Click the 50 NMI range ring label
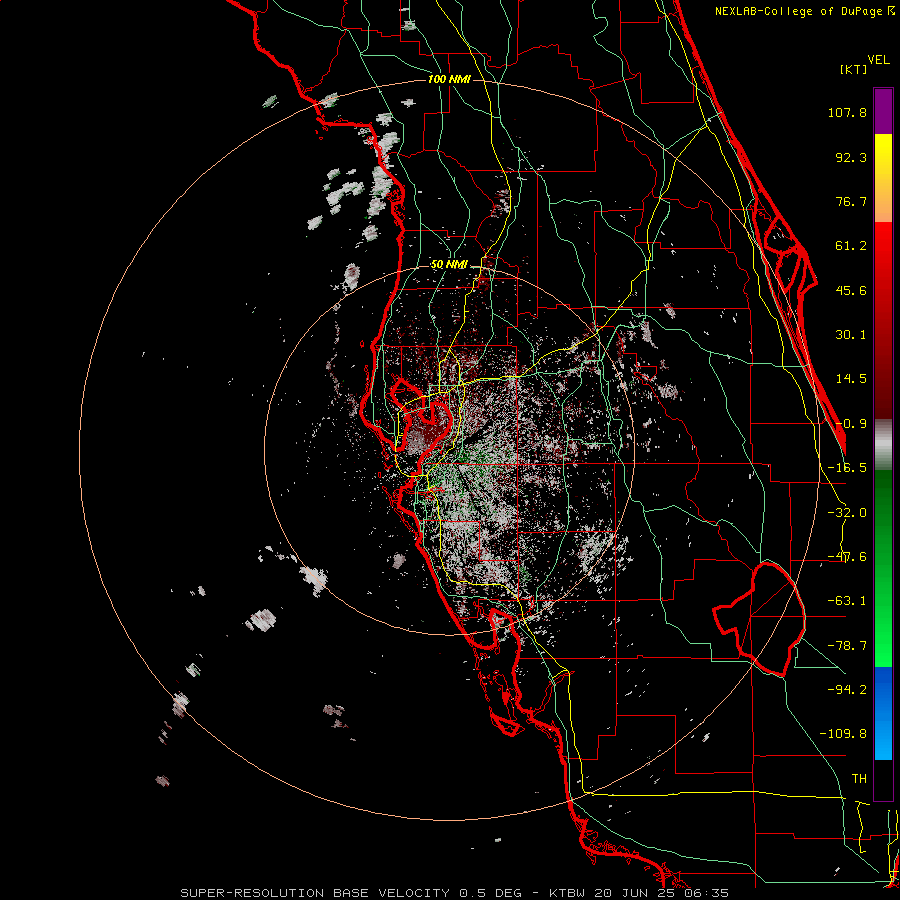 (x=449, y=265)
